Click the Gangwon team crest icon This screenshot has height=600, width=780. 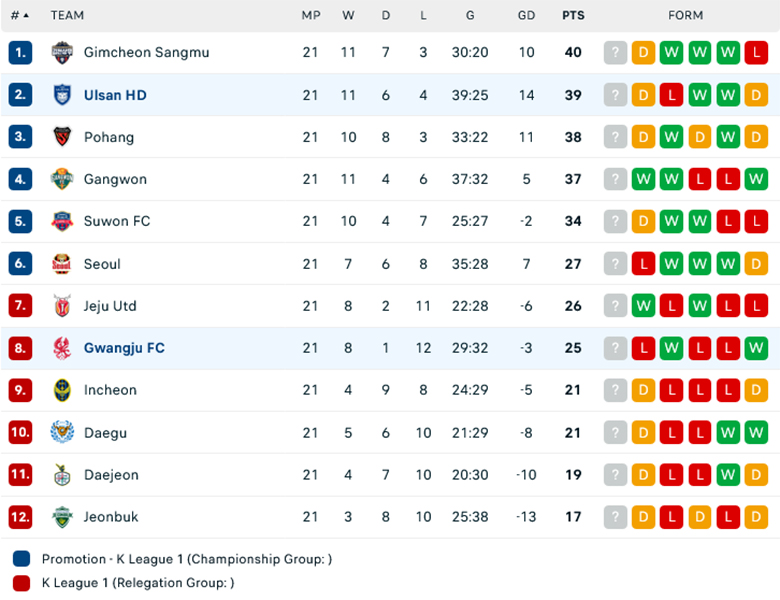pyautogui.click(x=62, y=179)
